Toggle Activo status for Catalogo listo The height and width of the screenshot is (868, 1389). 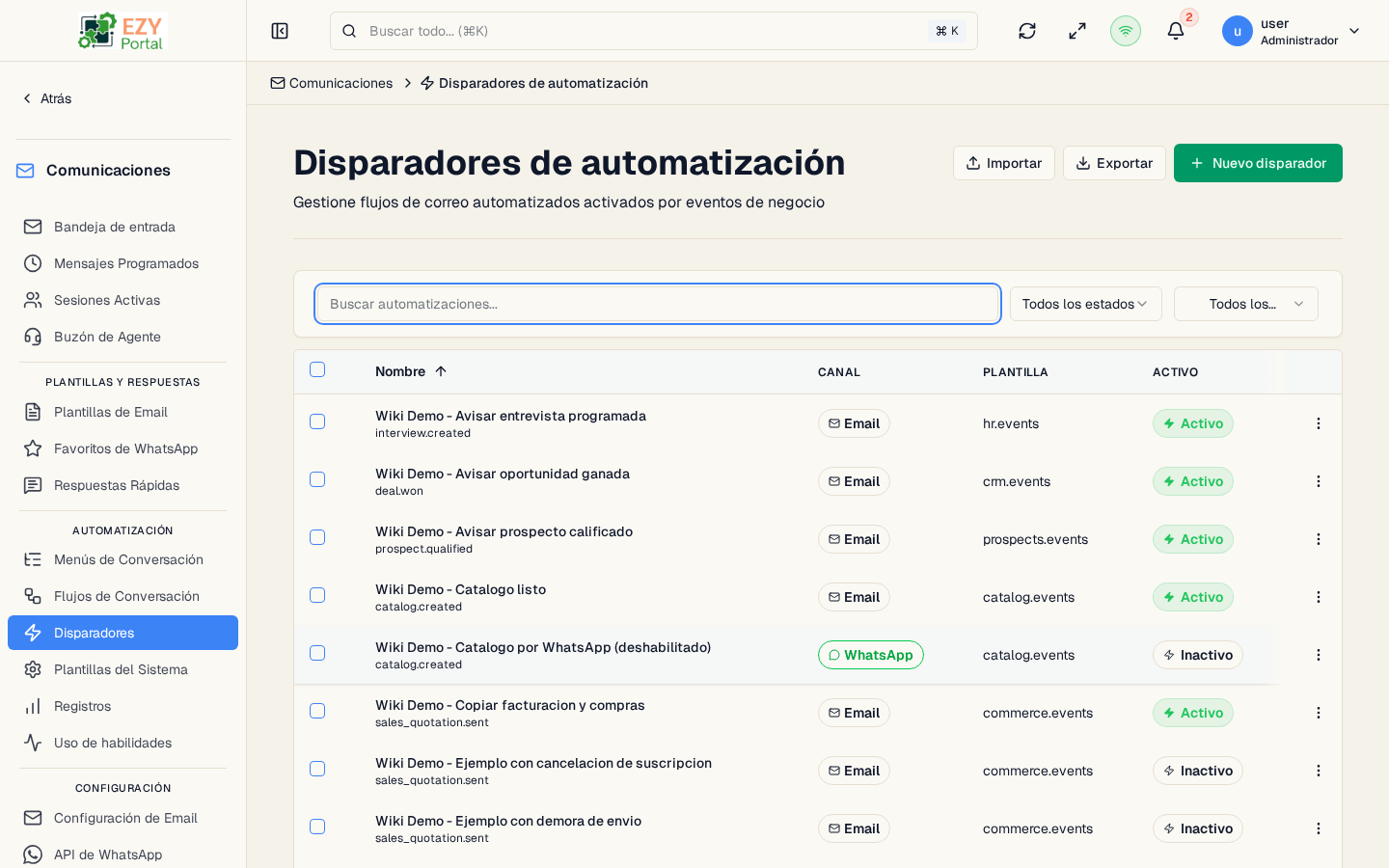(1193, 597)
